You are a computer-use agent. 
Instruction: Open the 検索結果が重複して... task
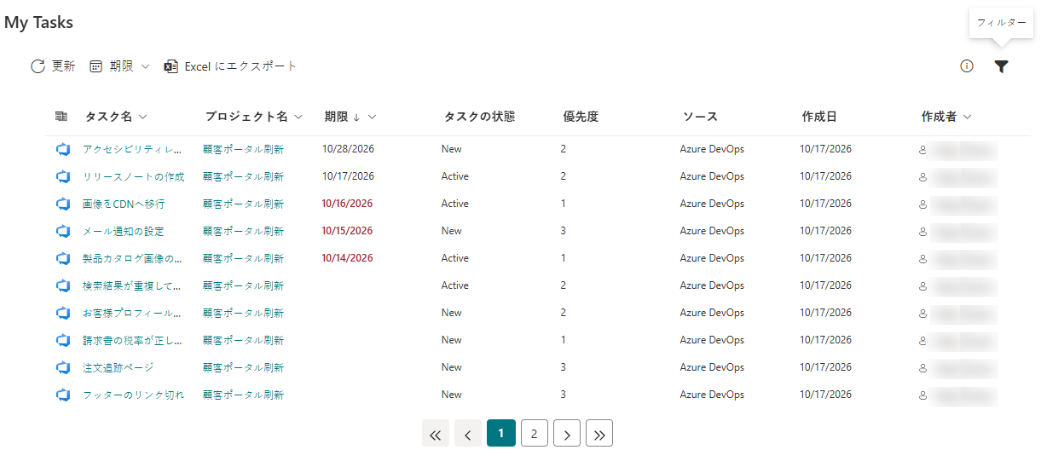tap(132, 285)
